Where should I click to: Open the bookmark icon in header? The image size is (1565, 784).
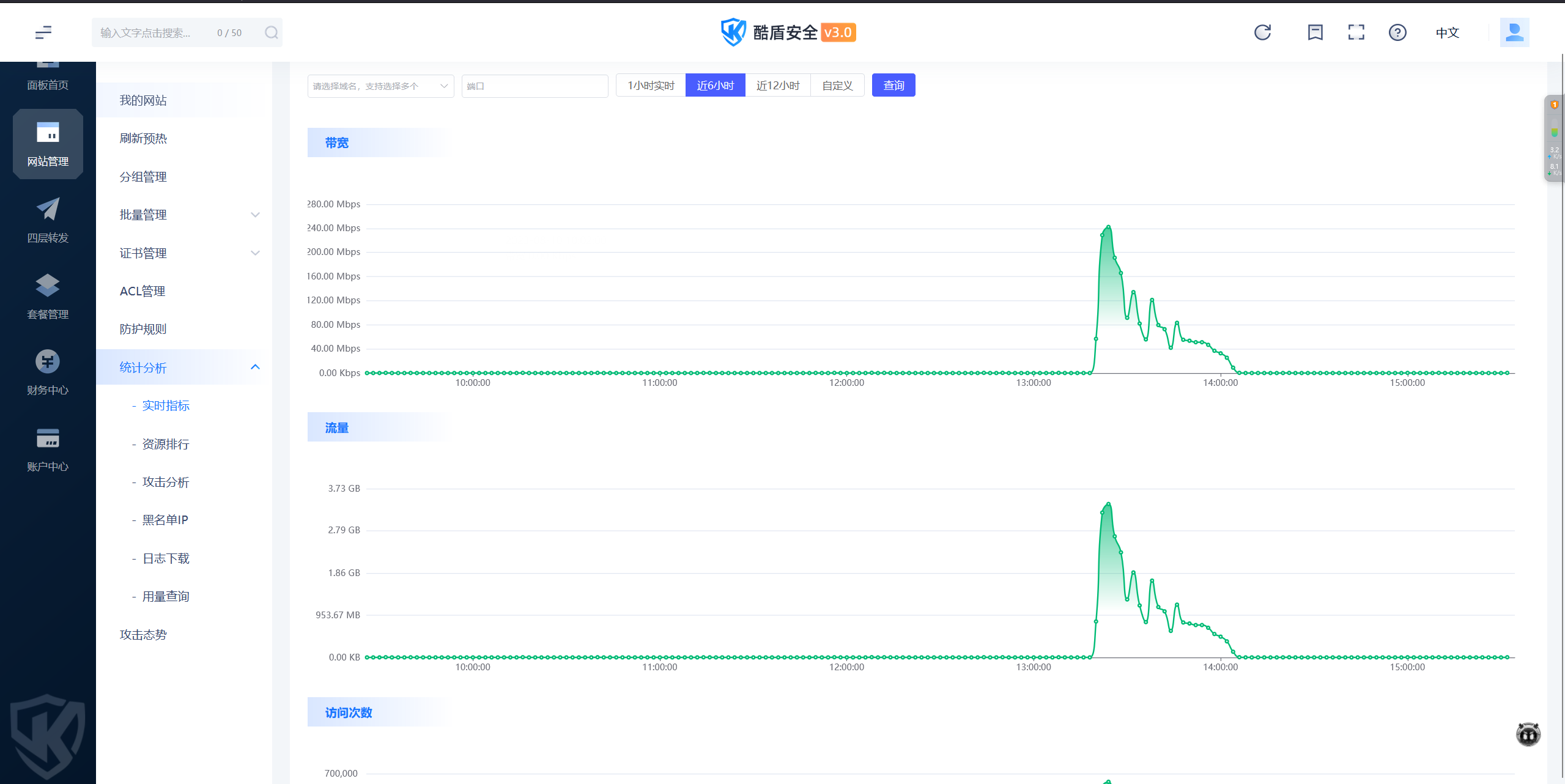coord(1315,32)
